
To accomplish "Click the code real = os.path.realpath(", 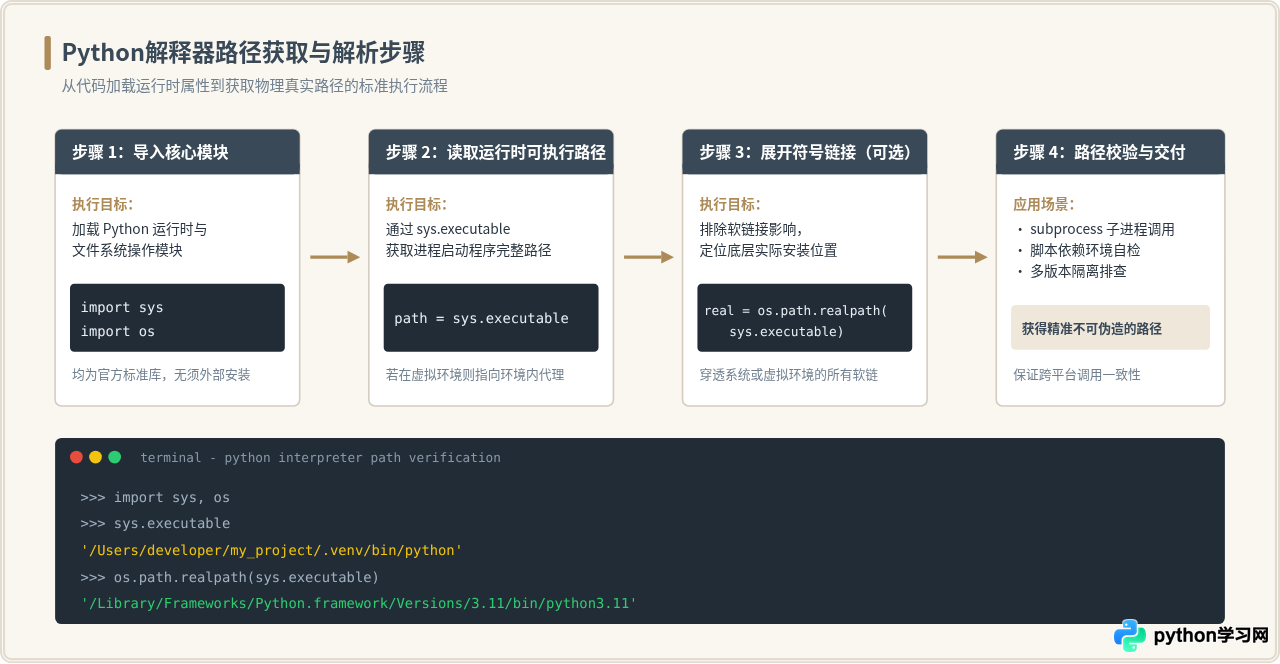I will pos(795,311).
